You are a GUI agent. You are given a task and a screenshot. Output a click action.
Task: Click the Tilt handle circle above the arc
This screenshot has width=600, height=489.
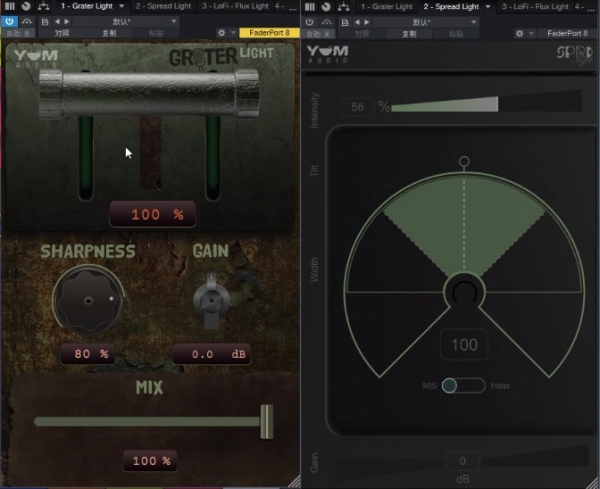464,161
